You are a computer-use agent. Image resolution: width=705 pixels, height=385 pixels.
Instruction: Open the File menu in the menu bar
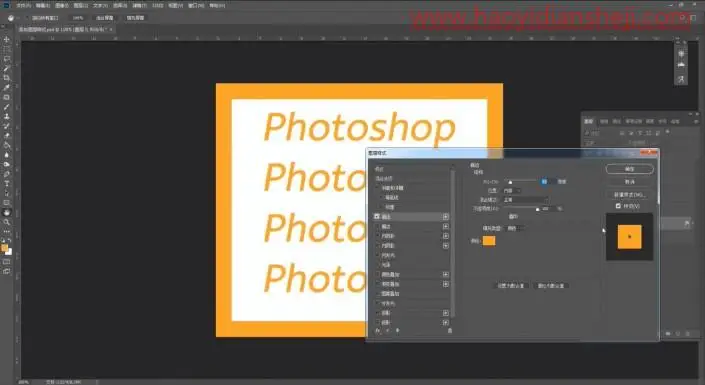tap(23, 5)
